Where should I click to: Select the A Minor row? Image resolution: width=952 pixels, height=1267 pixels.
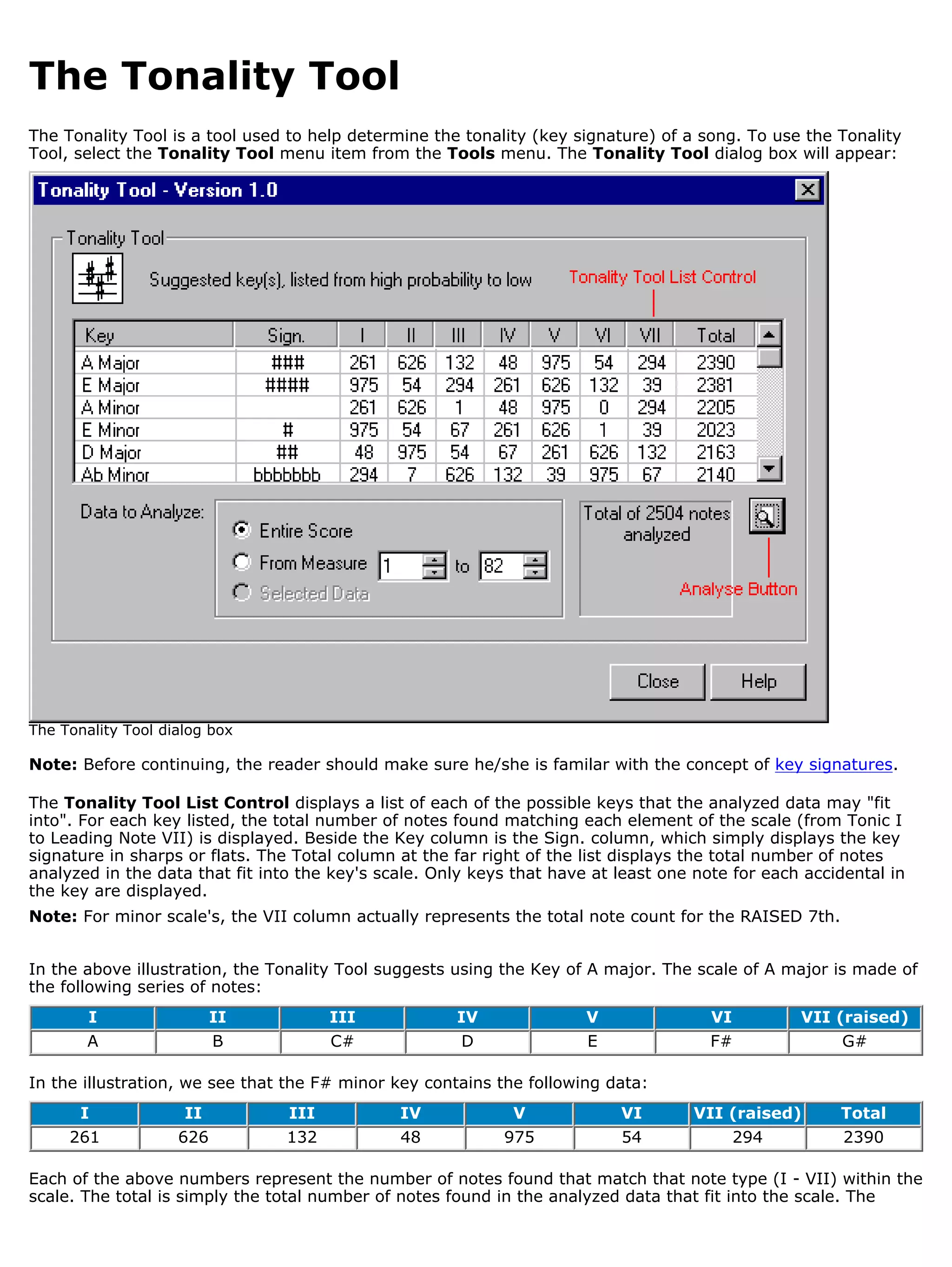(416, 407)
